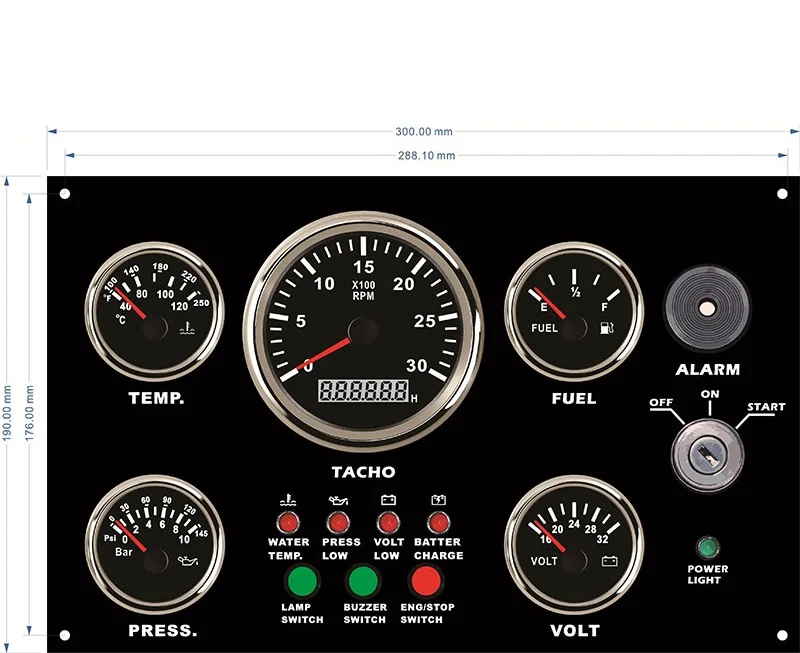Click the battery symbol above volt low lamp
The height and width of the screenshot is (653, 800).
pyautogui.click(x=388, y=499)
